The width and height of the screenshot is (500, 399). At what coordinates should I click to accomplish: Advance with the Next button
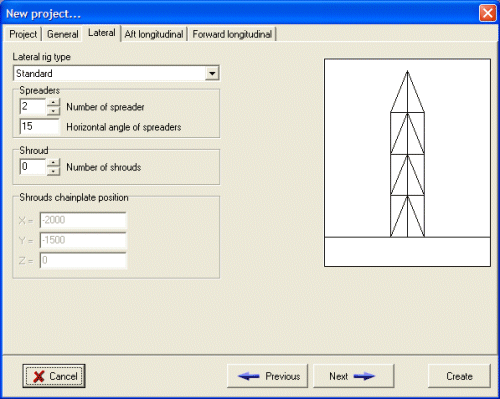tap(353, 376)
